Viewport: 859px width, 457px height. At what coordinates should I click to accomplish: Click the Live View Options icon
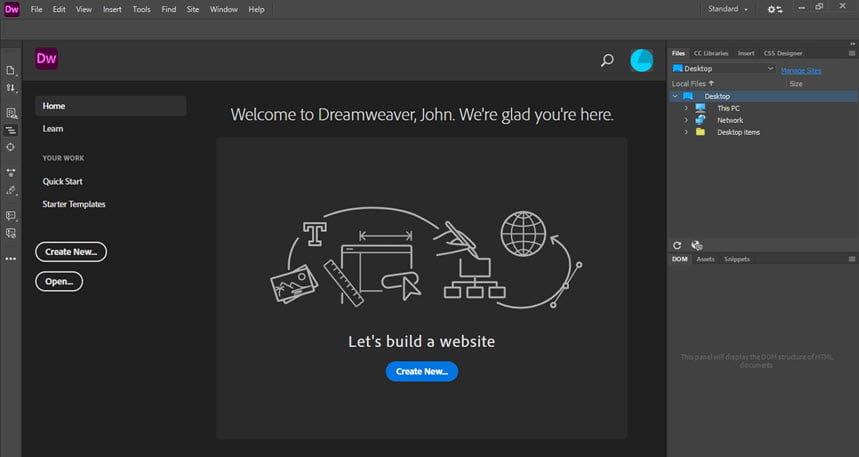coord(11,113)
